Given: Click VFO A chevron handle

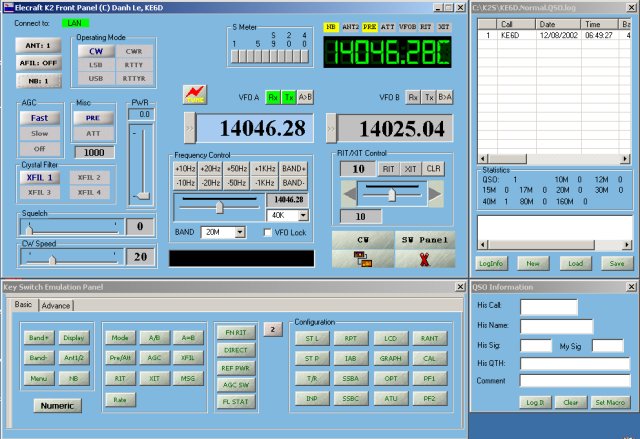Looking at the screenshot, I should [x=189, y=128].
